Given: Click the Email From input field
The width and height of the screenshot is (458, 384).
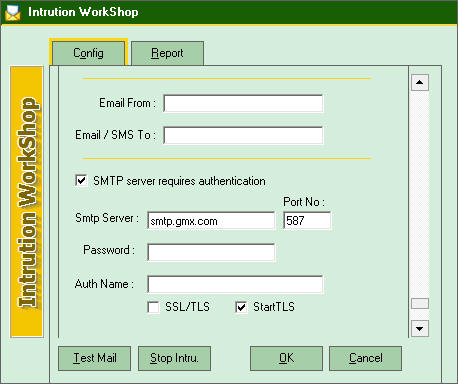Looking at the screenshot, I should coord(243,104).
